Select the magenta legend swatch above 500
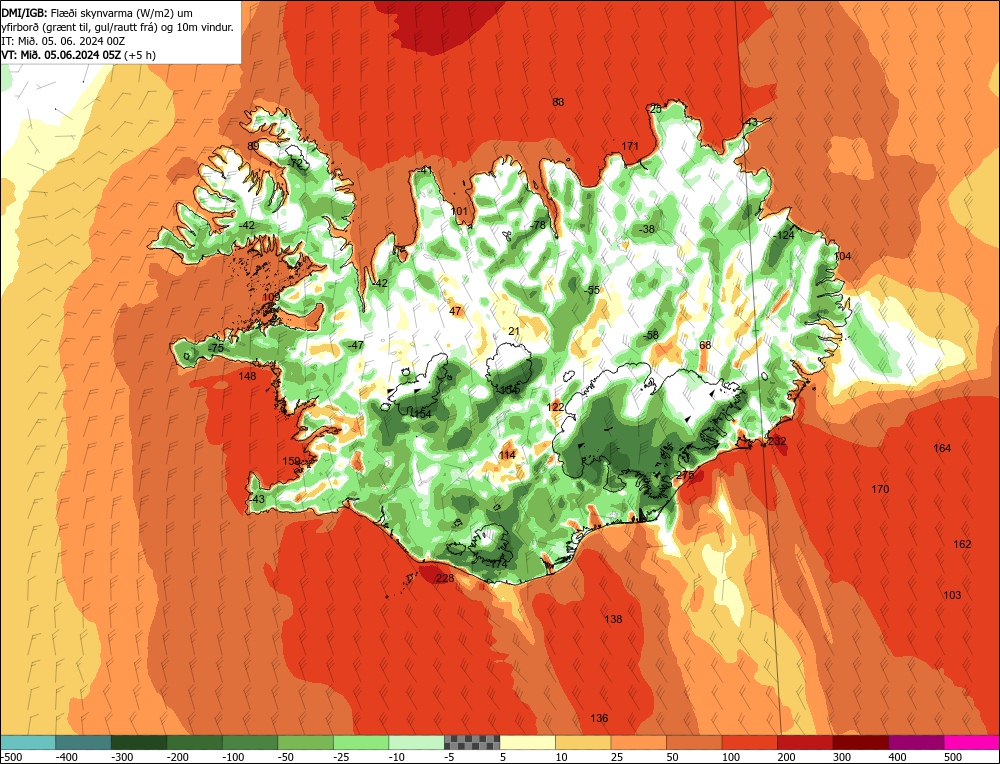Viewport: 1000px width, 764px height. 971,742
